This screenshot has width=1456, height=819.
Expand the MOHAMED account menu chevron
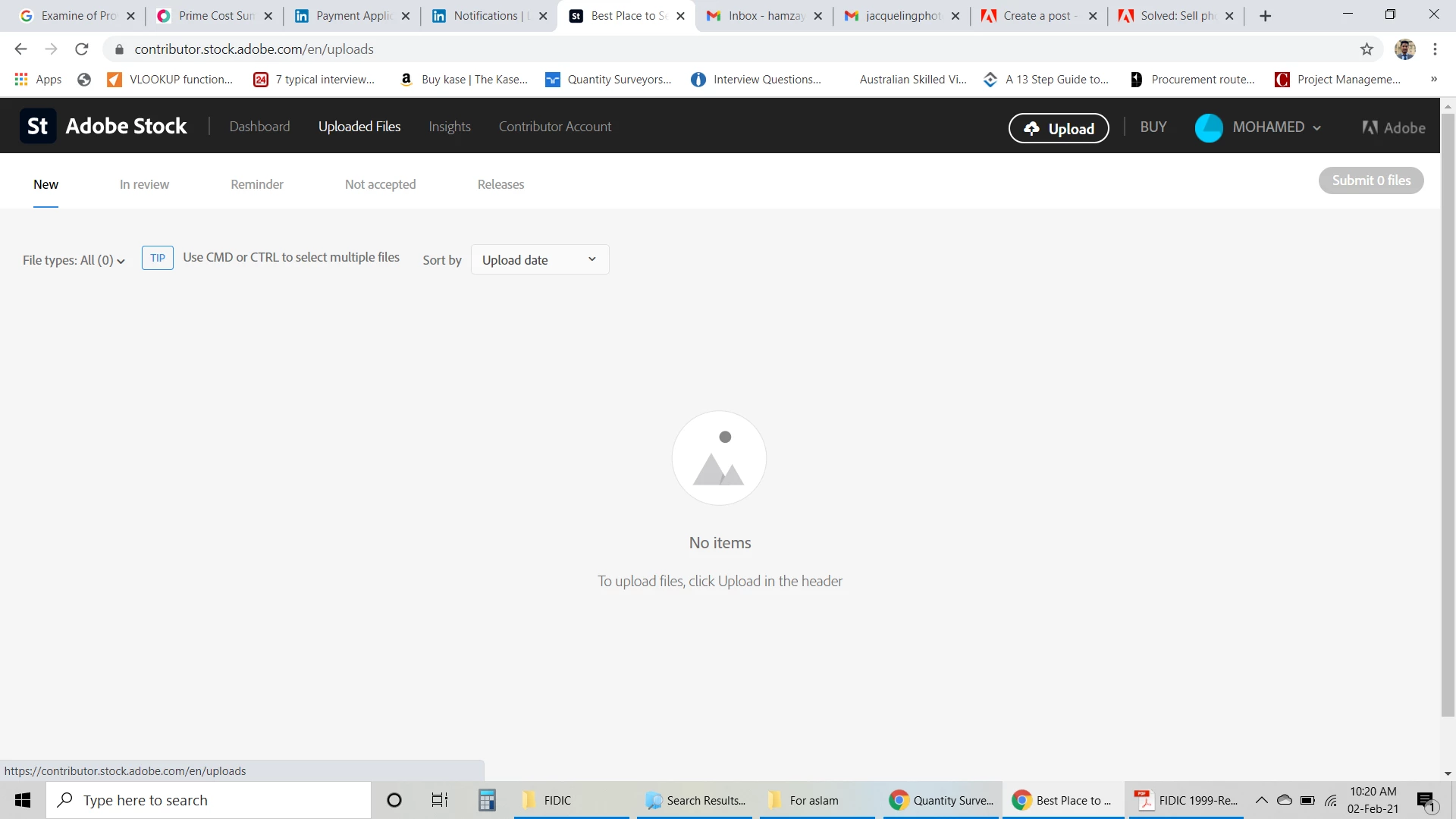click(1317, 127)
